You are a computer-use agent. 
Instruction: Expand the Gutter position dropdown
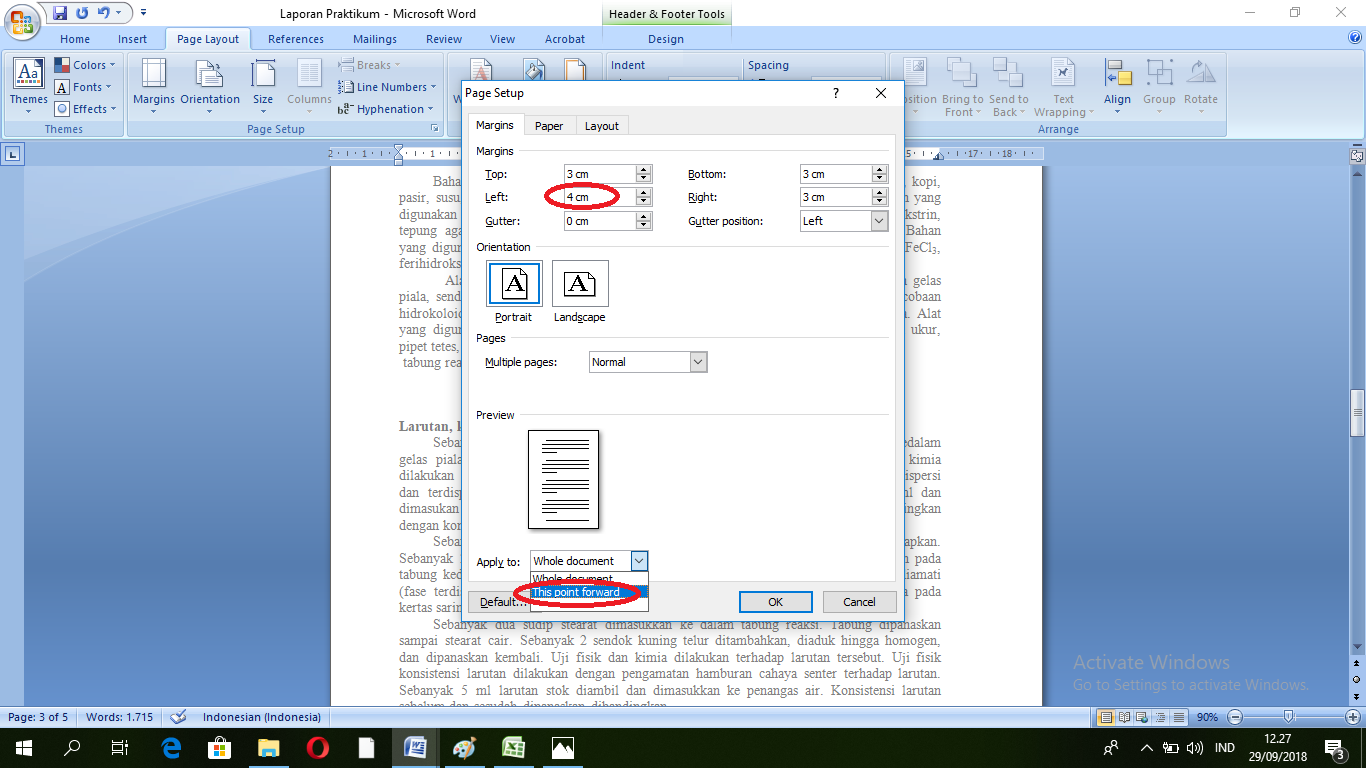(879, 221)
